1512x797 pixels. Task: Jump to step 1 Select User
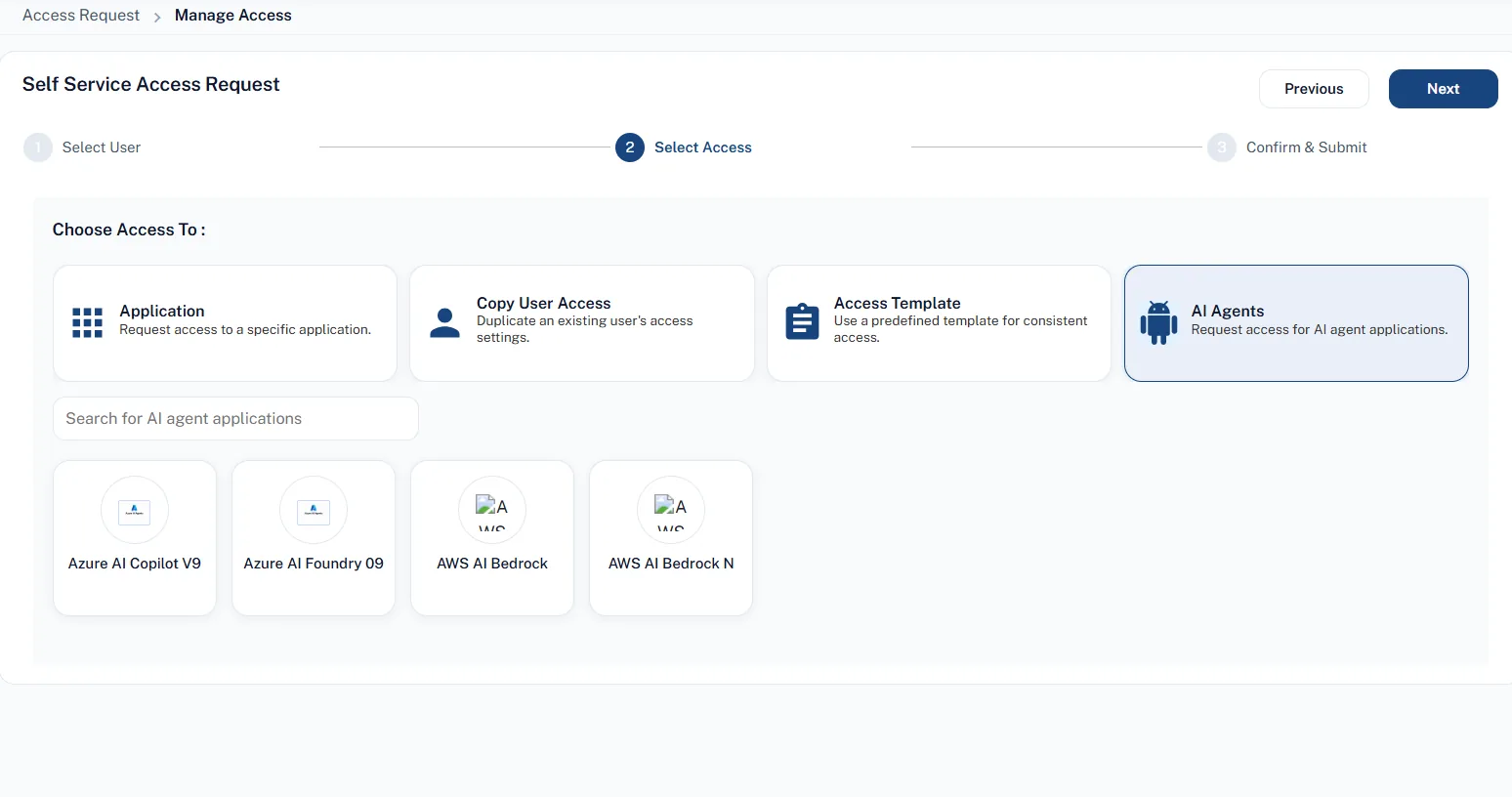[82, 147]
